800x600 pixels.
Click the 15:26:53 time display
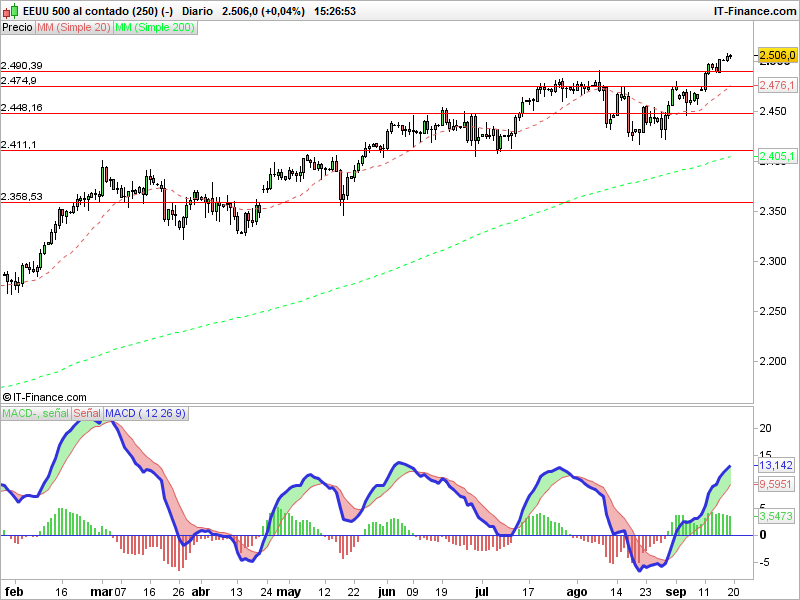click(335, 11)
